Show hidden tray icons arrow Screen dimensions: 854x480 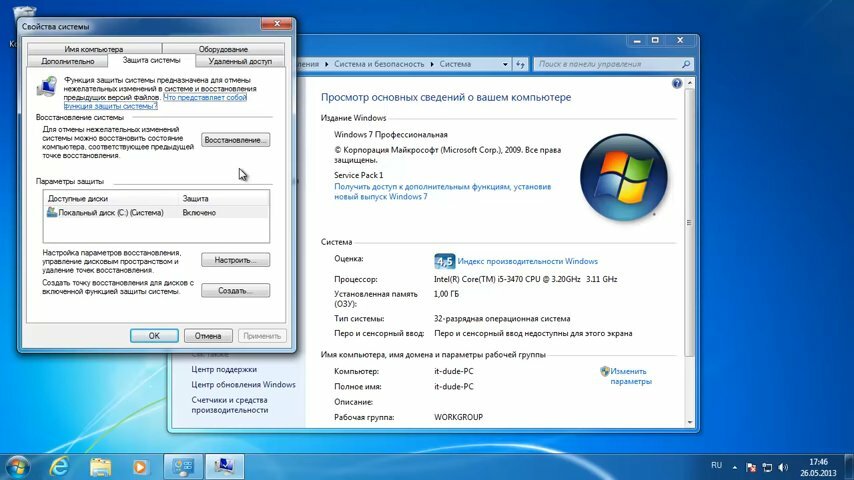coord(735,467)
